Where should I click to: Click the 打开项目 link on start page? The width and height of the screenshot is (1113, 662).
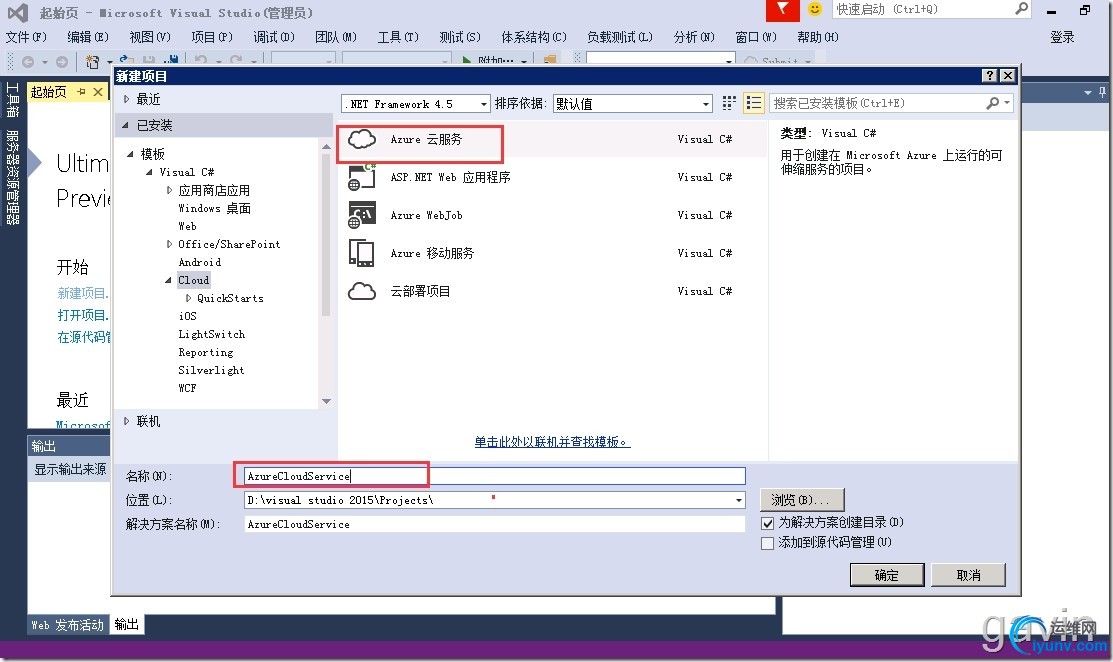click(83, 315)
